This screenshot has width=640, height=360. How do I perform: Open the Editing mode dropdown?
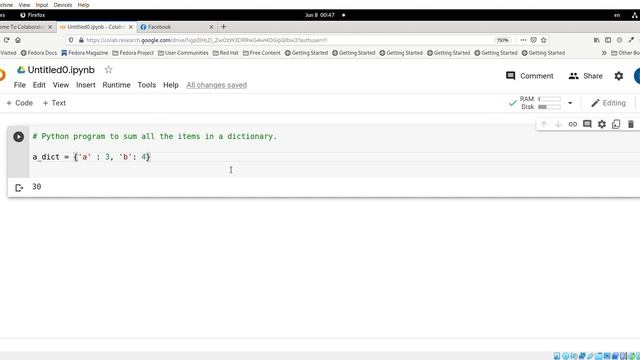click(x=608, y=103)
